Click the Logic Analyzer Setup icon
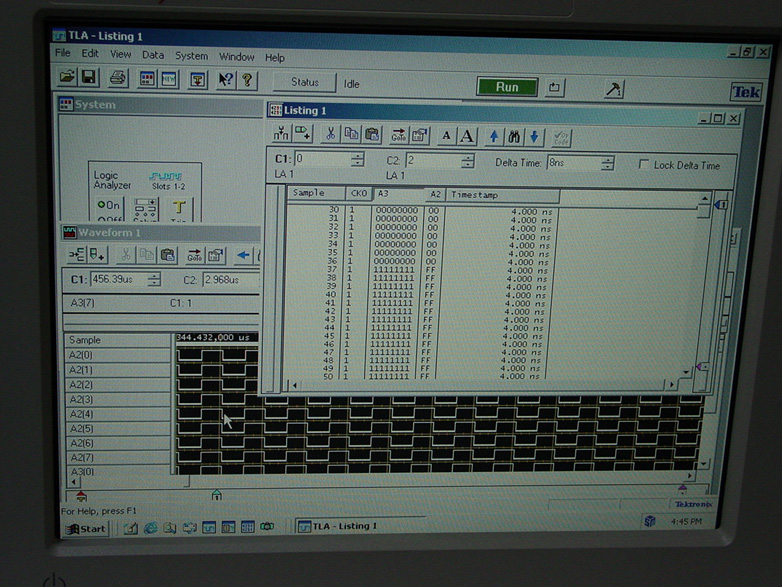The height and width of the screenshot is (587, 782). pyautogui.click(x=145, y=209)
